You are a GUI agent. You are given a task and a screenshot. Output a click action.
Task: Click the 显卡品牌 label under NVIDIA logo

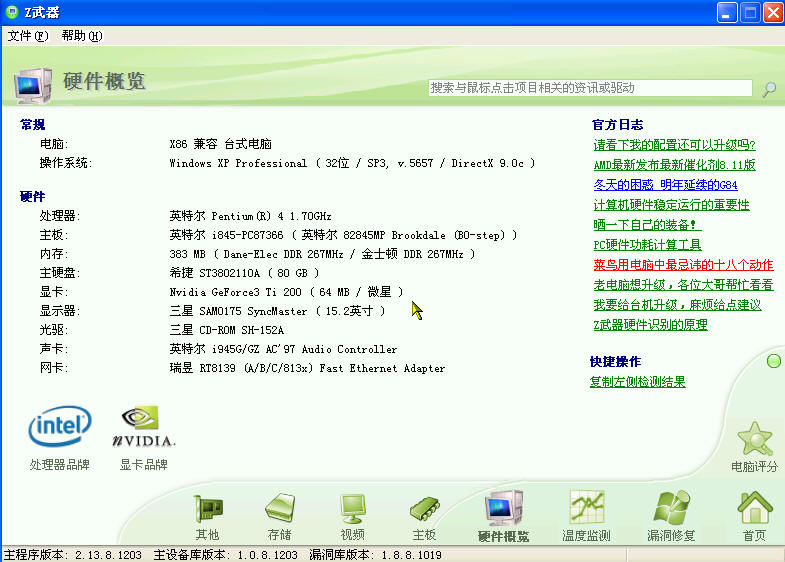(143, 465)
